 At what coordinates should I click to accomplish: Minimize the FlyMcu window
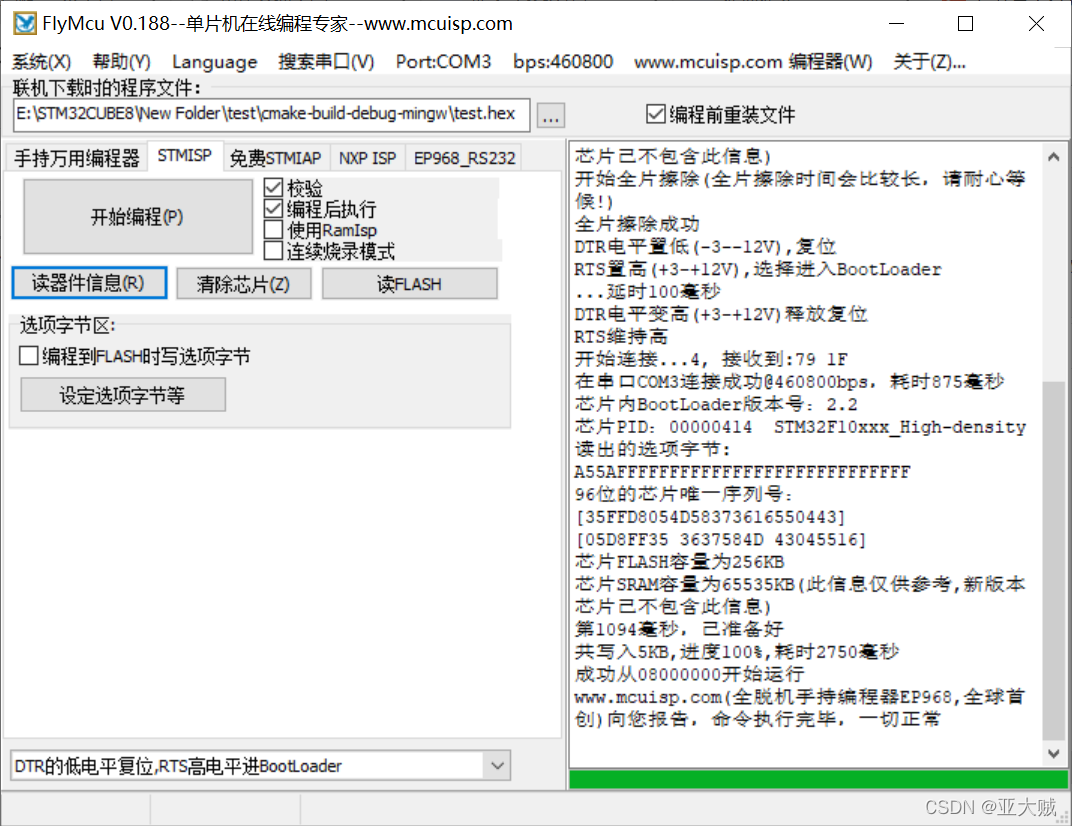896,24
